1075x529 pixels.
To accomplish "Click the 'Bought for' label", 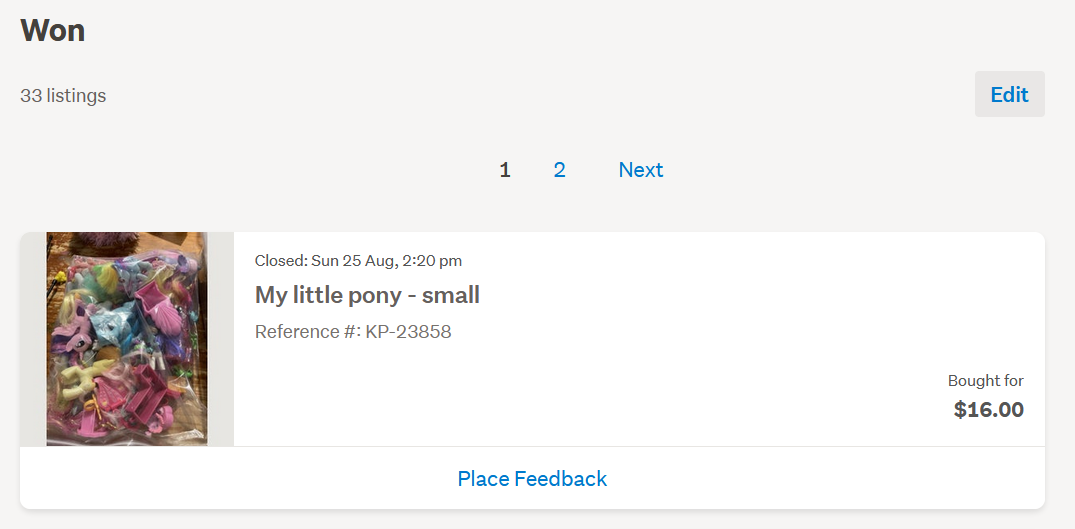I will click(x=985, y=381).
